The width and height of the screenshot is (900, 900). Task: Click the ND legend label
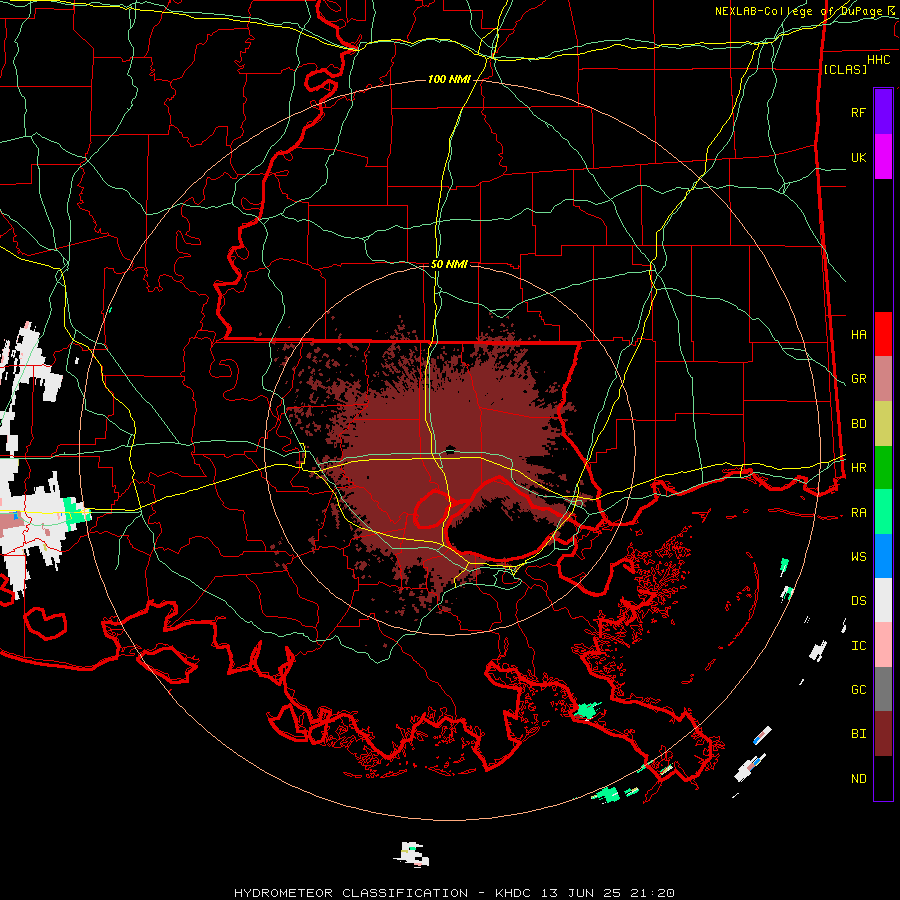pyautogui.click(x=858, y=779)
